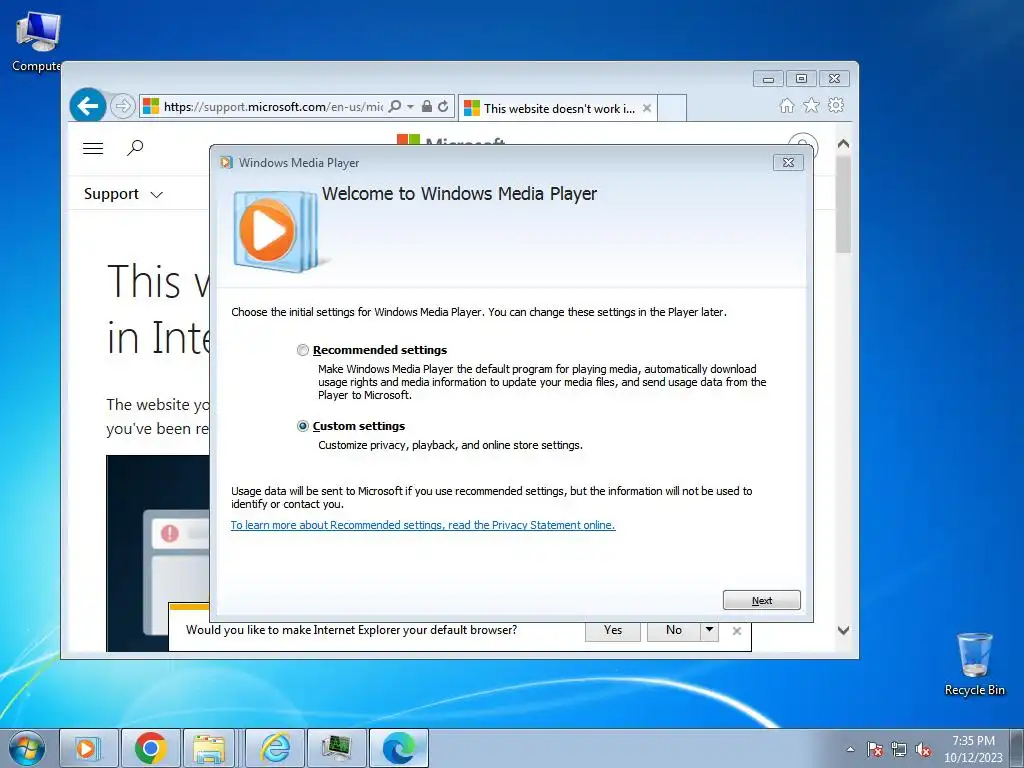Viewport: 1024px width, 768px height.
Task: Click the Show desktop strip on taskbar
Action: tap(1017, 748)
